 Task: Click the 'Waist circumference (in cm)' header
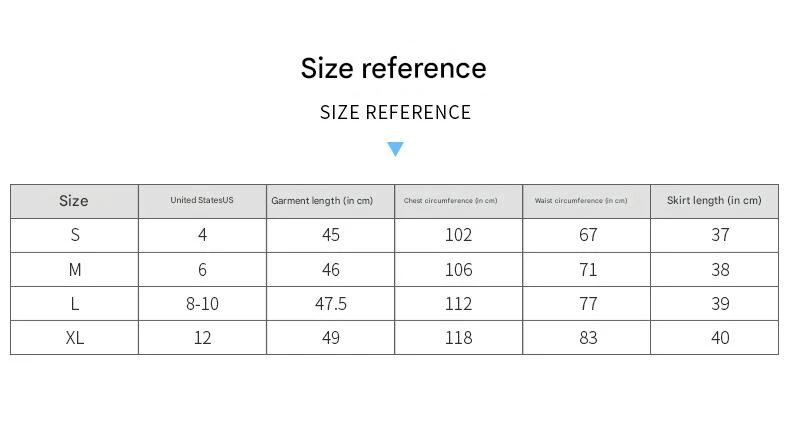pyautogui.click(x=581, y=201)
